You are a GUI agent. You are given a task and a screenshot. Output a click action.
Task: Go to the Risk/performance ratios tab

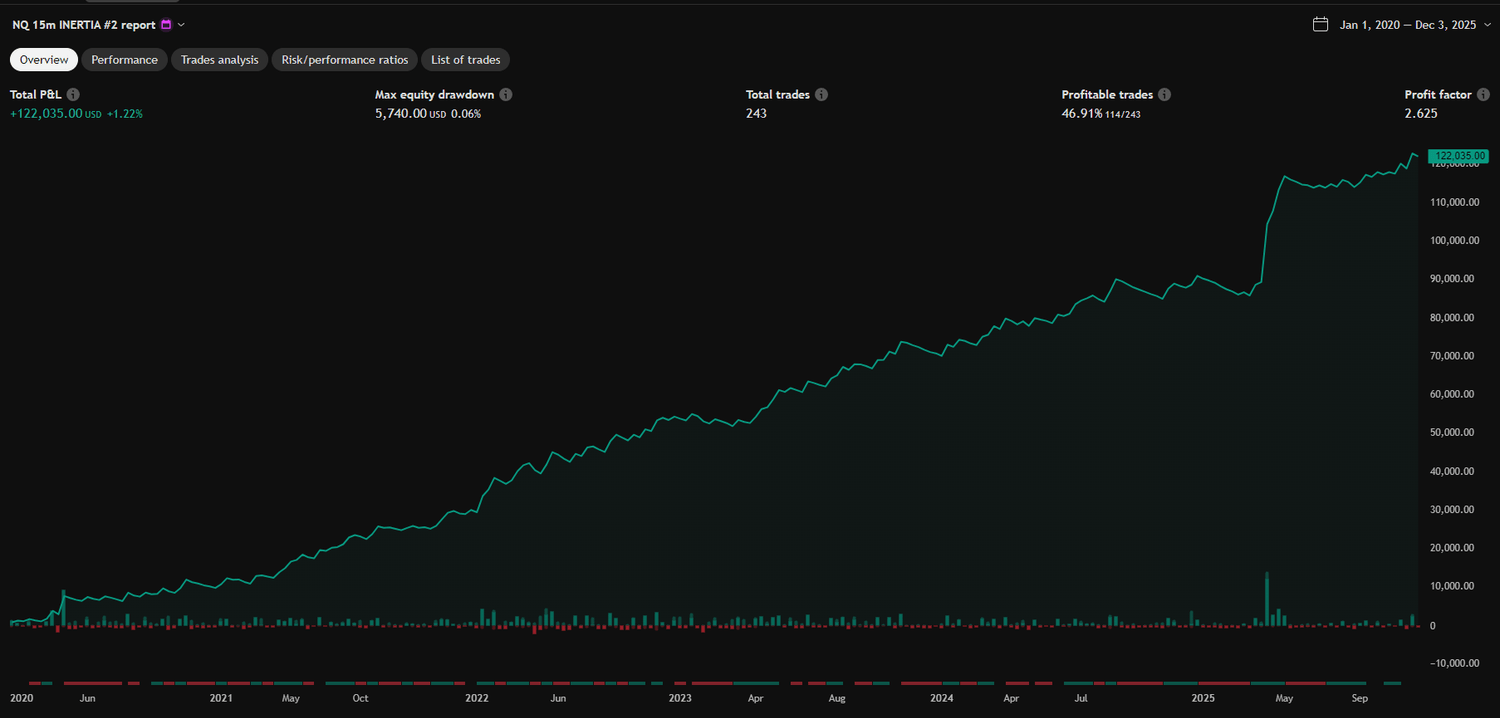344,60
